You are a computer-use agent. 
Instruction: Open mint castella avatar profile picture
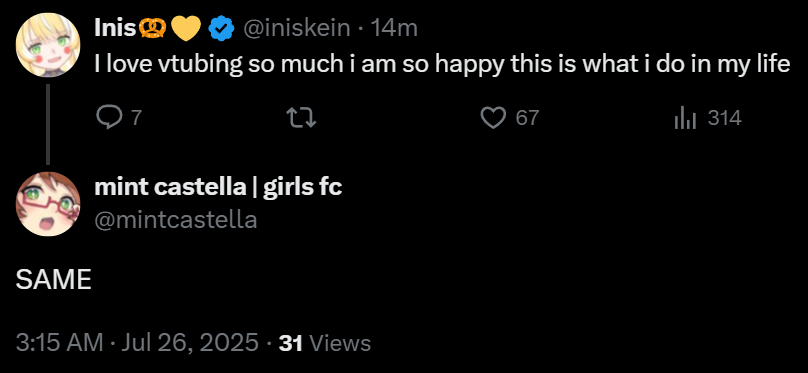pyautogui.click(x=48, y=204)
